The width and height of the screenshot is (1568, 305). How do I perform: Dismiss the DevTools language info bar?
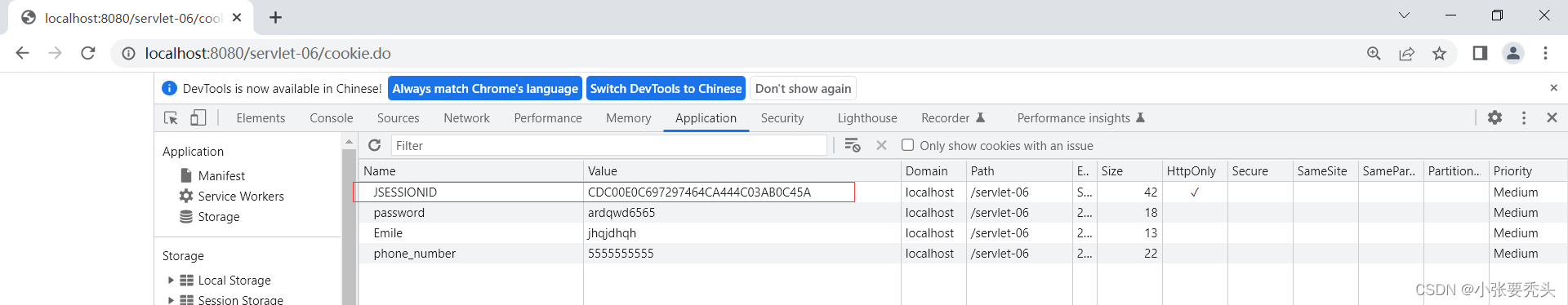1553,87
